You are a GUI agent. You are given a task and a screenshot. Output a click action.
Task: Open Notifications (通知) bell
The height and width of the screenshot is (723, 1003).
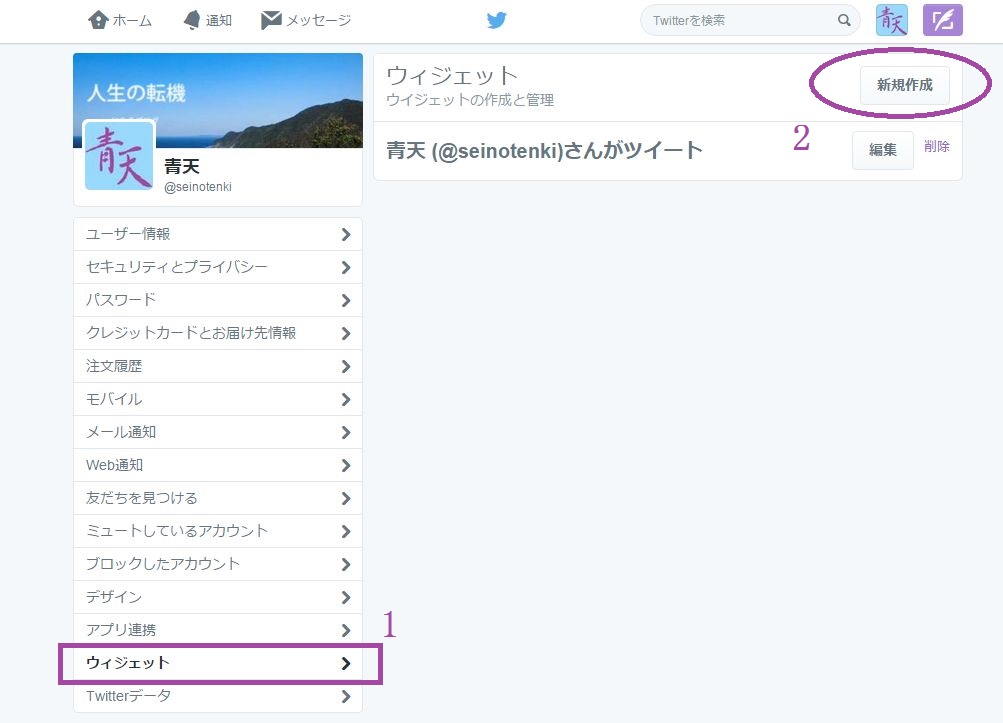point(207,20)
